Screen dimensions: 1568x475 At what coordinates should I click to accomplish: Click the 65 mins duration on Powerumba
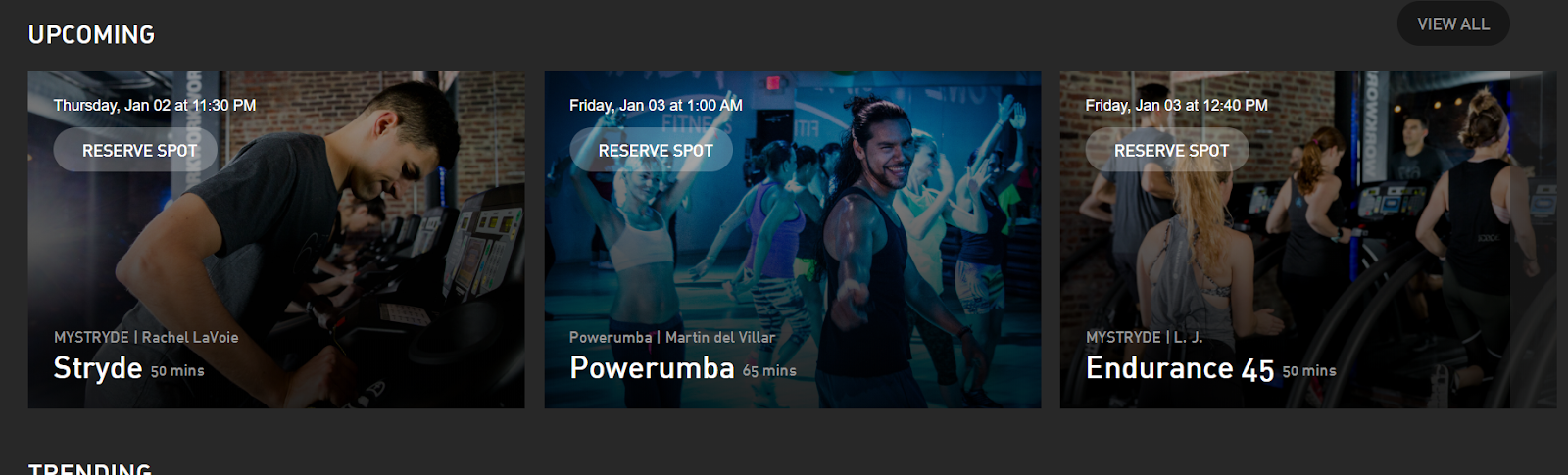(x=769, y=371)
